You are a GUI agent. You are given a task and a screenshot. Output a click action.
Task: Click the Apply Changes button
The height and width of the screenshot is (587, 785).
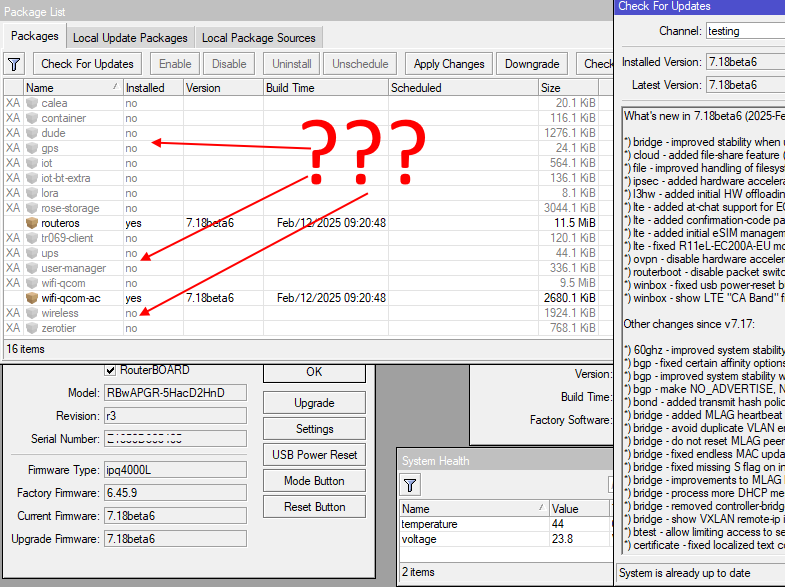click(449, 64)
